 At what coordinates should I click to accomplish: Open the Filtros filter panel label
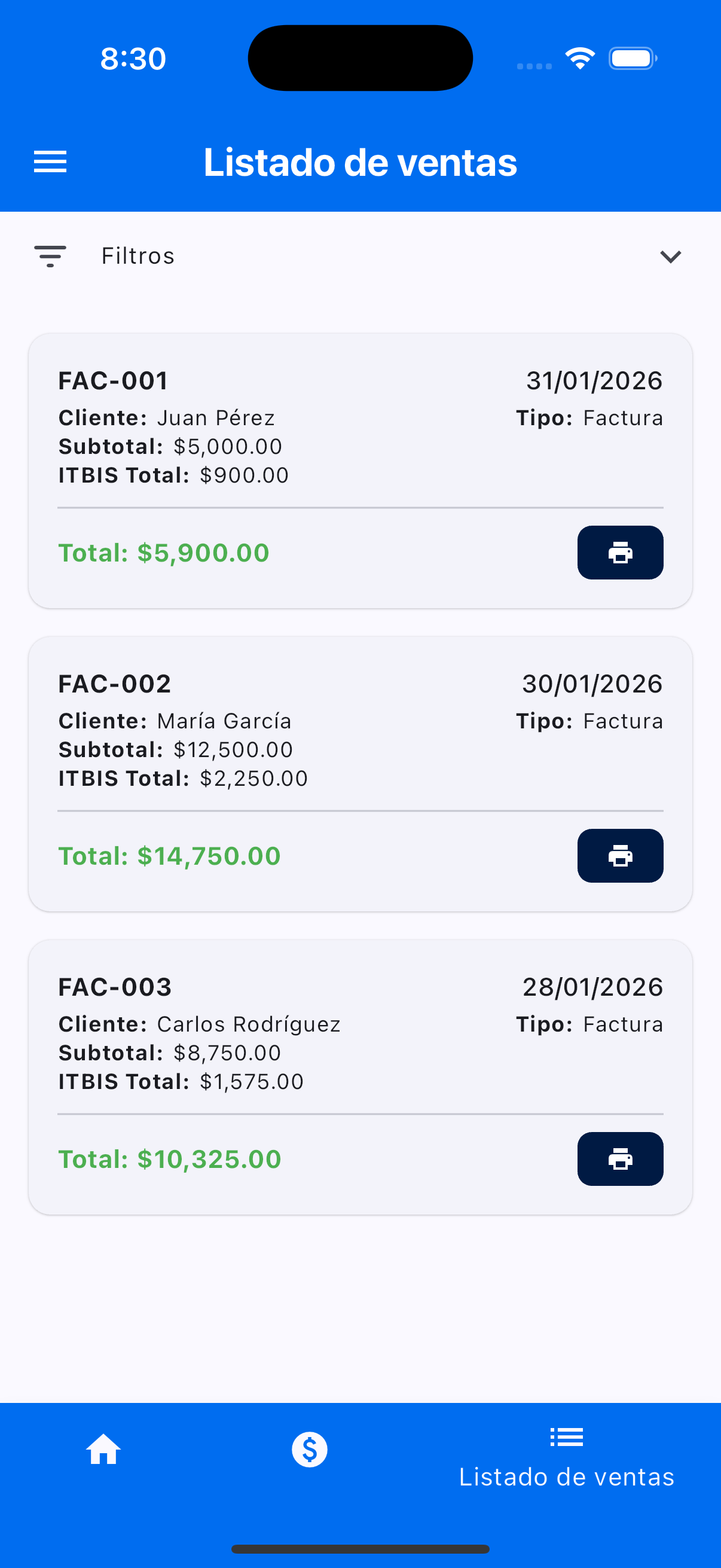point(138,257)
